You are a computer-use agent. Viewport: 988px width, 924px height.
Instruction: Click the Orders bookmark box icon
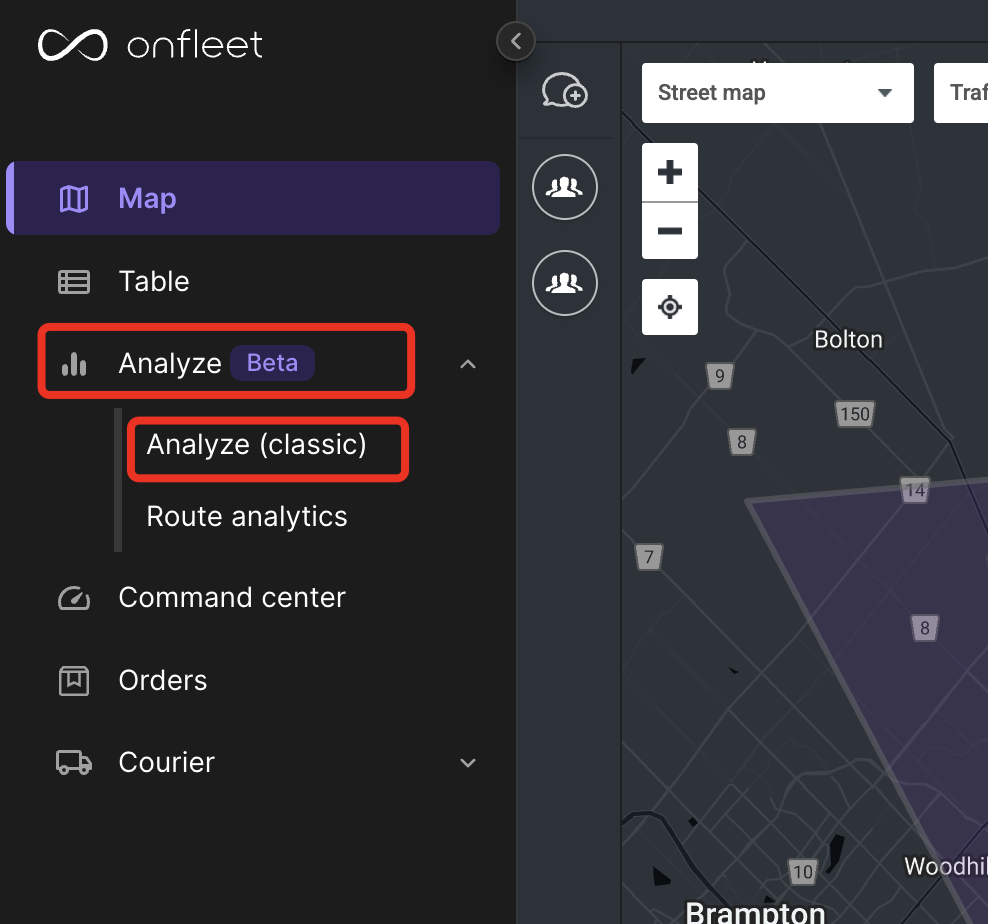[74, 681]
